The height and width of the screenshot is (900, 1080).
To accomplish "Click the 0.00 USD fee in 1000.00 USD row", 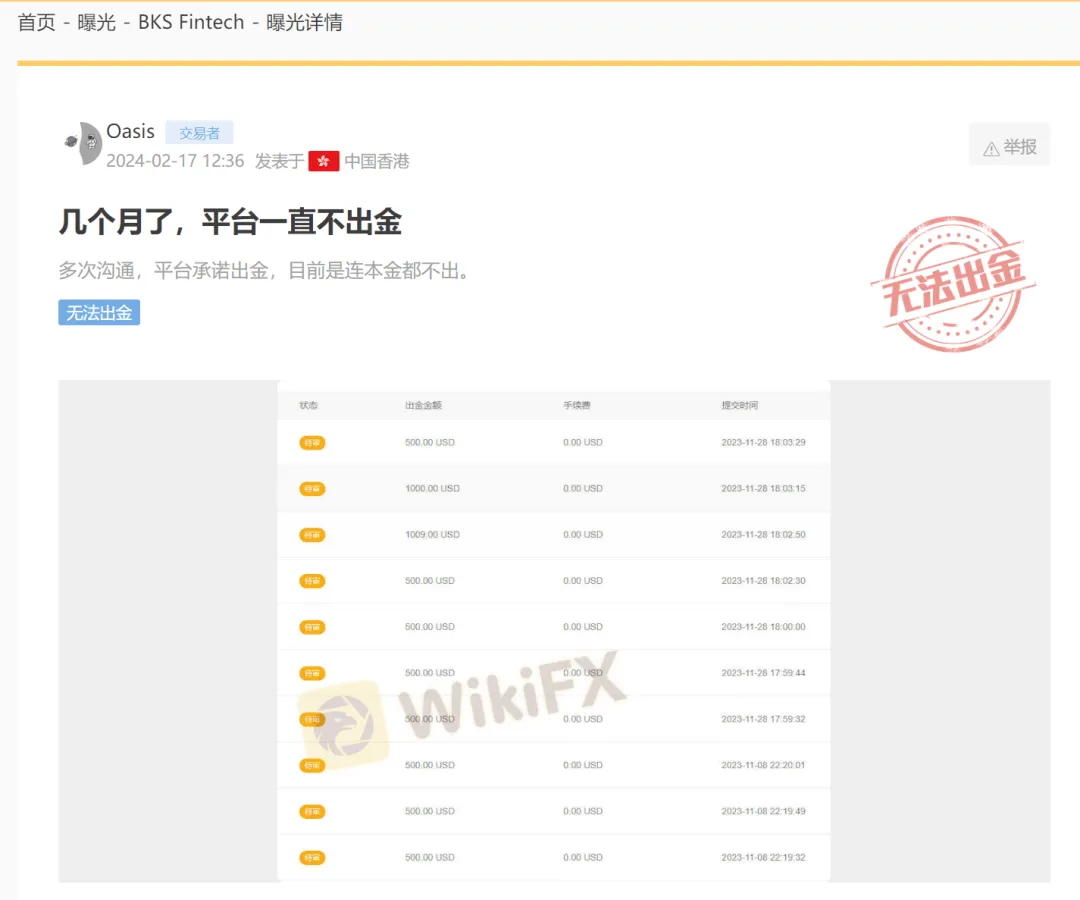I will (x=583, y=488).
